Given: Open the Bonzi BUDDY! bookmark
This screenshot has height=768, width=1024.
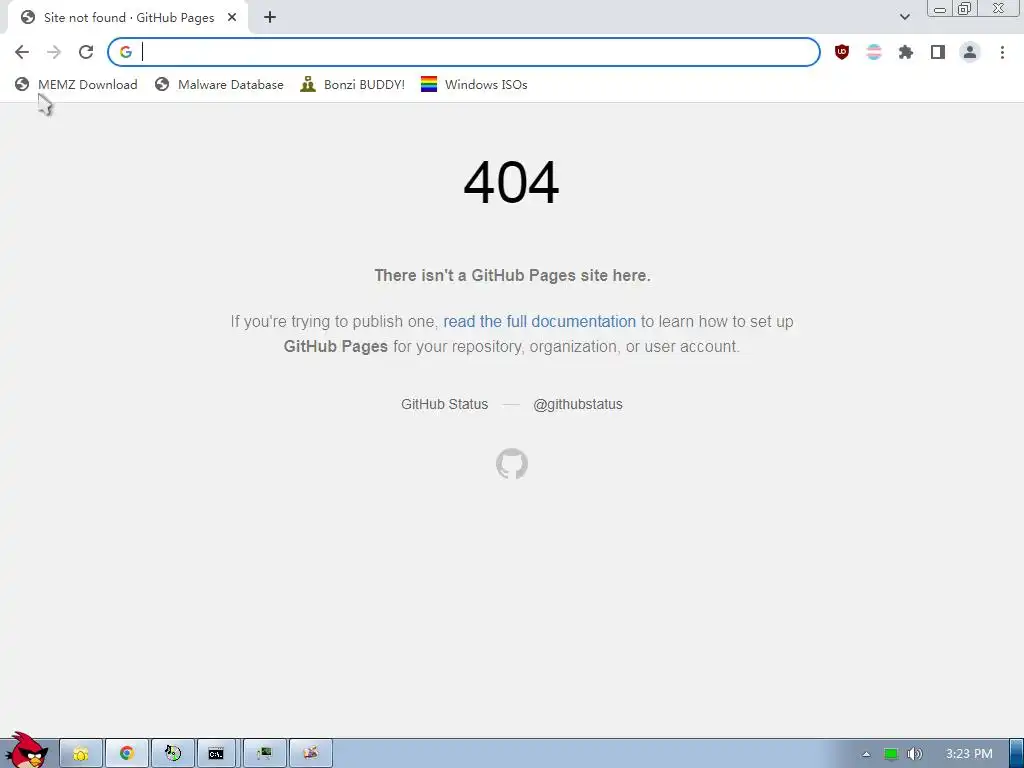Looking at the screenshot, I should click(352, 84).
